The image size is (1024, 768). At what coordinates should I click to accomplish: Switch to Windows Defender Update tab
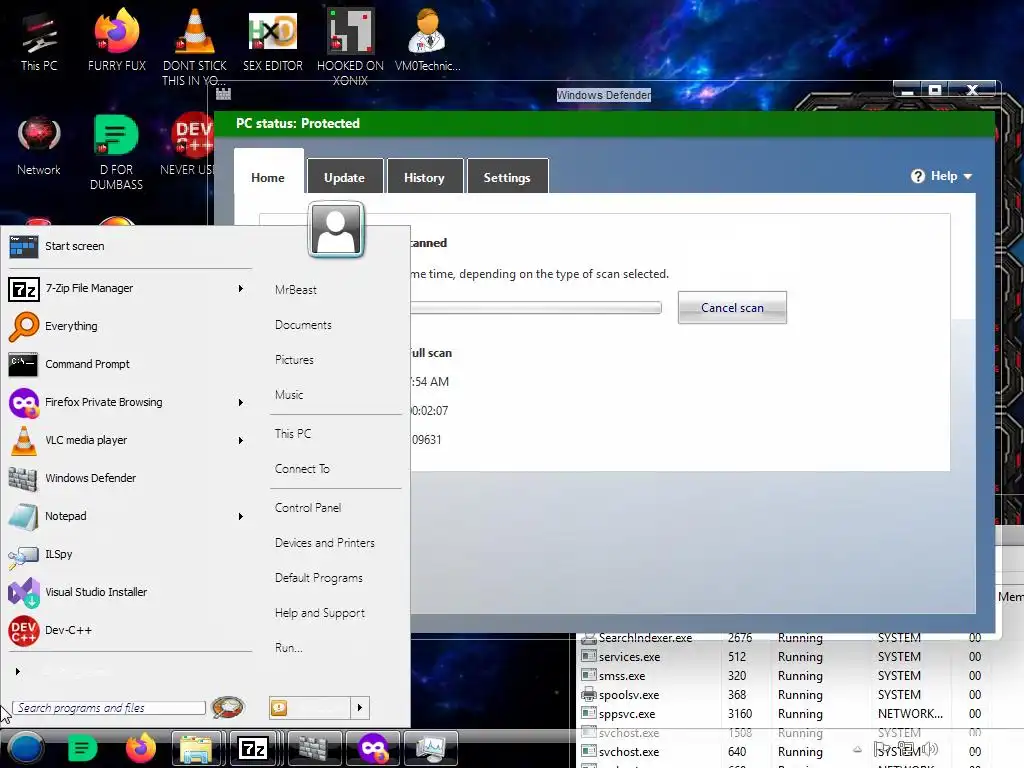[344, 176]
